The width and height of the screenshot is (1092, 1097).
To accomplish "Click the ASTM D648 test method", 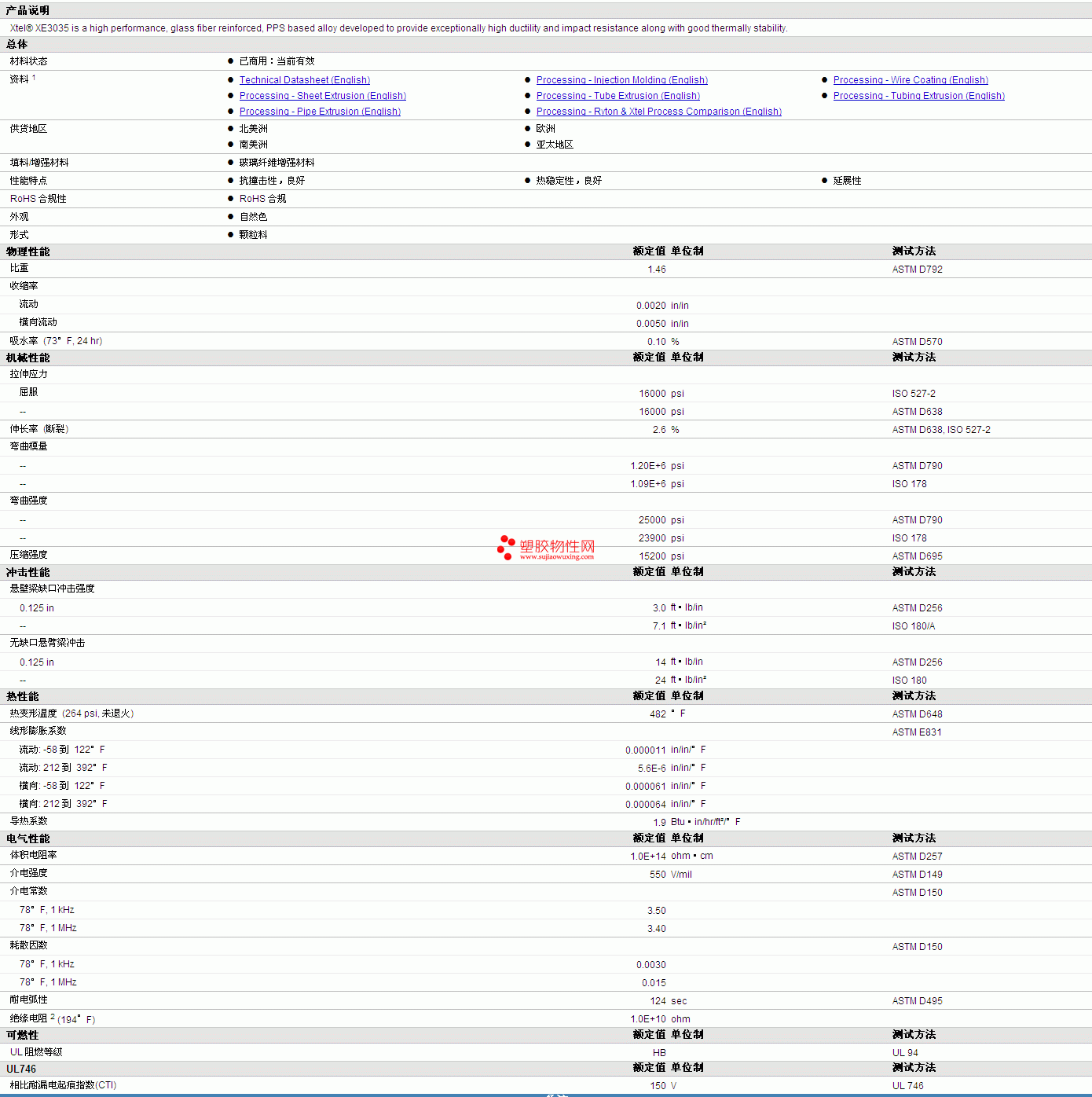I will [x=918, y=714].
